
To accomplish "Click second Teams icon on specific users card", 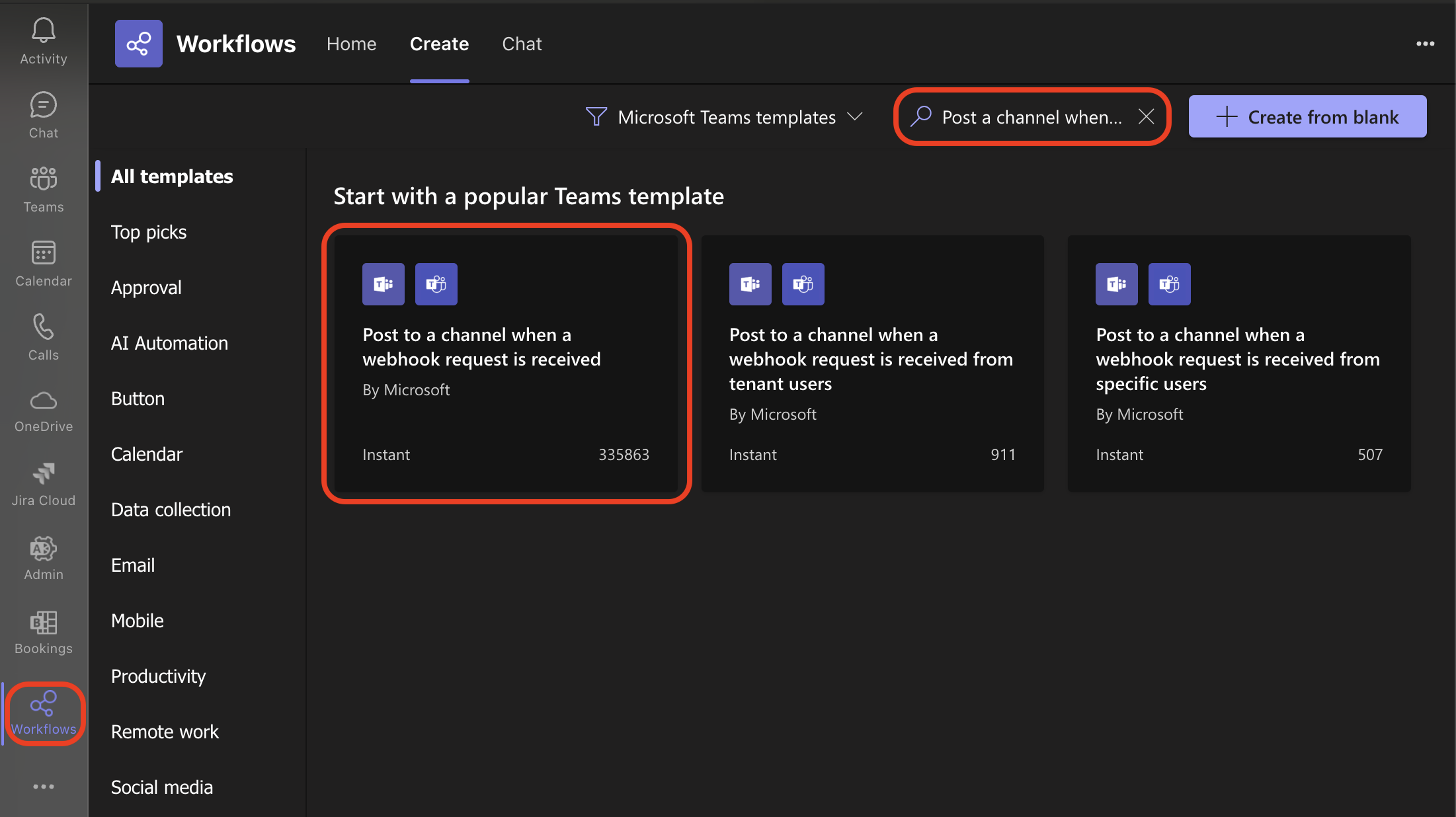I will [1170, 284].
